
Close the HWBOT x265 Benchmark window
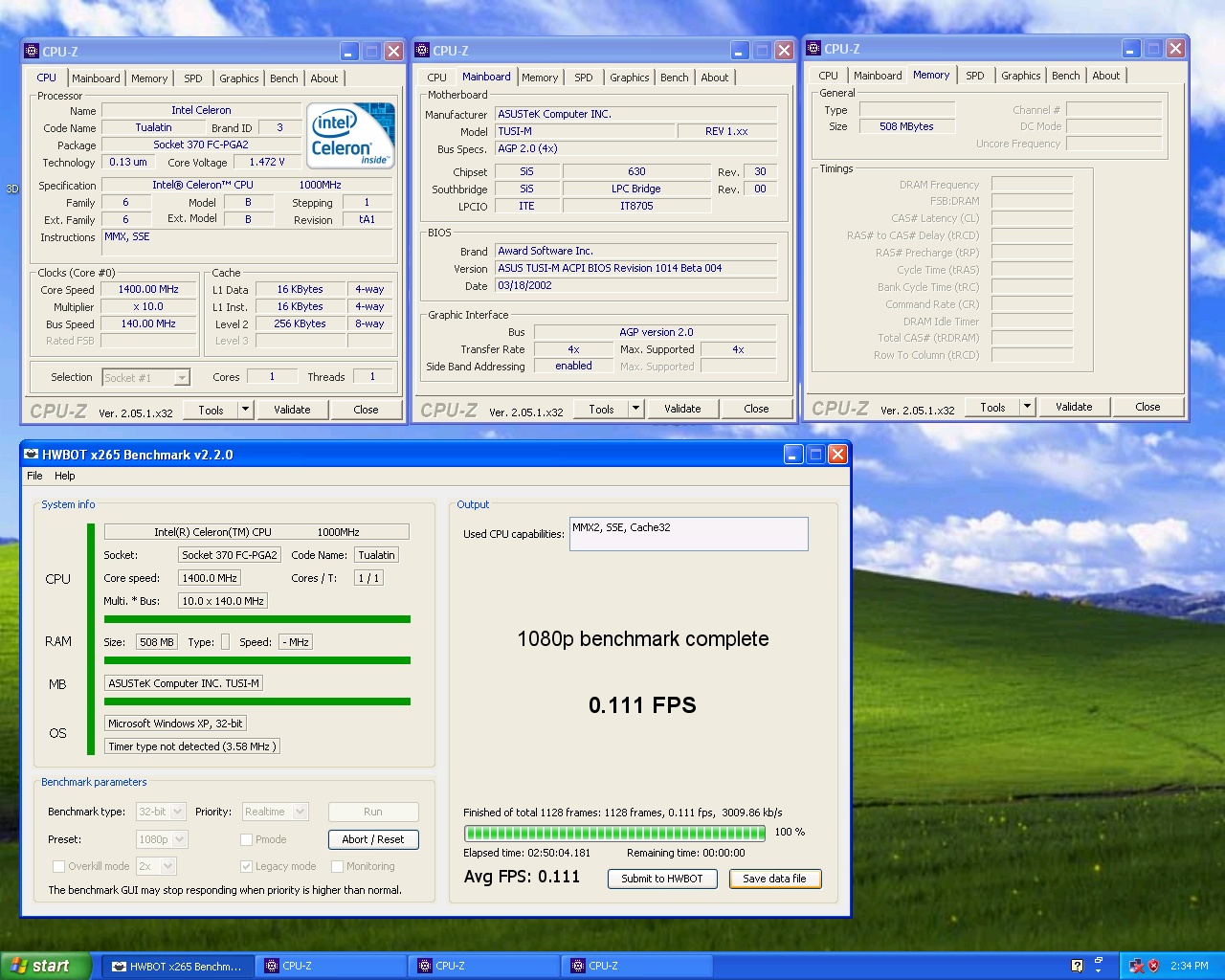pos(837,455)
